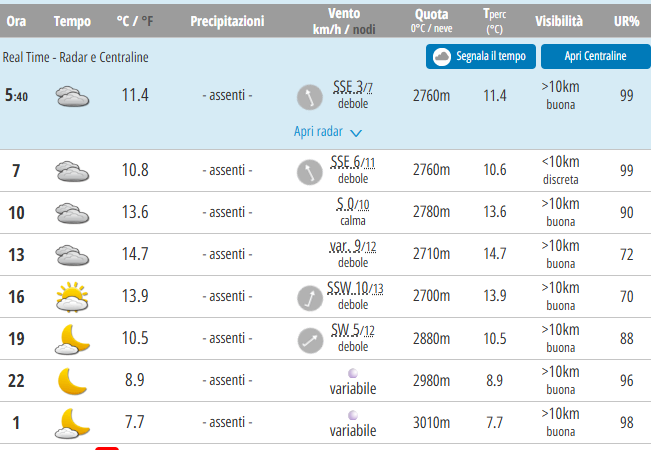
Task: Switch wind speed unit to nodi
Action: pos(368,29)
